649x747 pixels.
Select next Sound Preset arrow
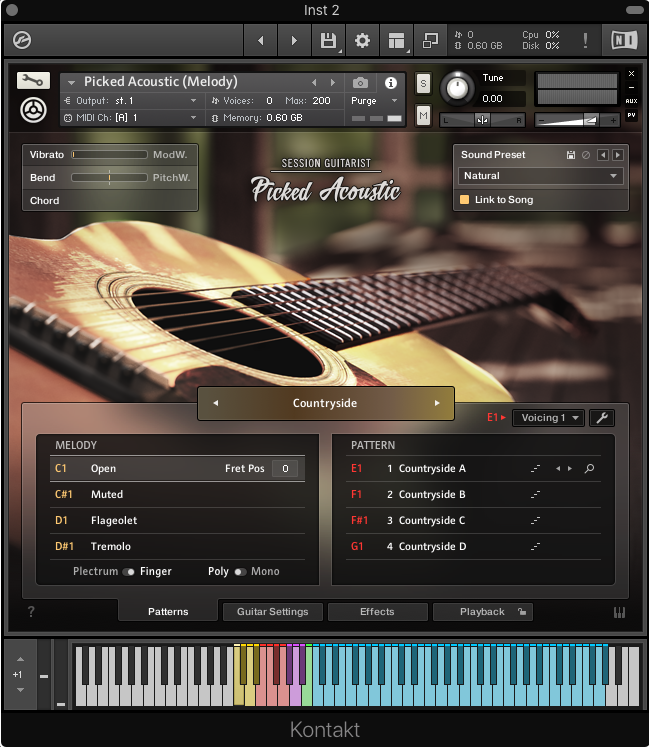pos(618,155)
